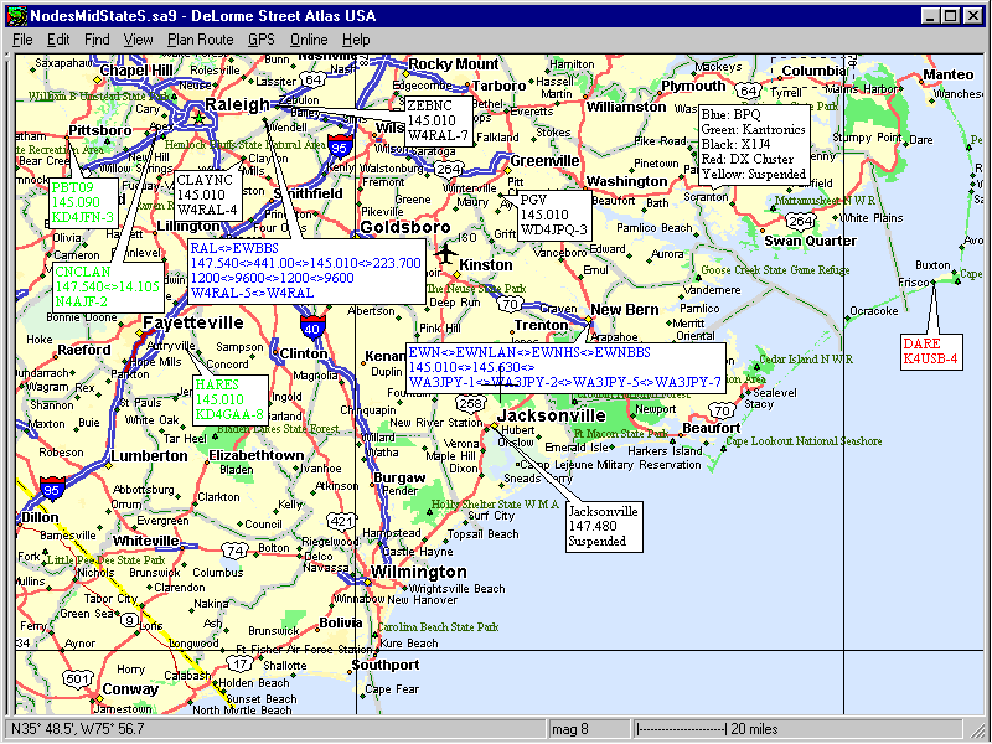The width and height of the screenshot is (992, 744).
Task: Click the US 64 shield near Lassiter
Action: tap(312, 80)
